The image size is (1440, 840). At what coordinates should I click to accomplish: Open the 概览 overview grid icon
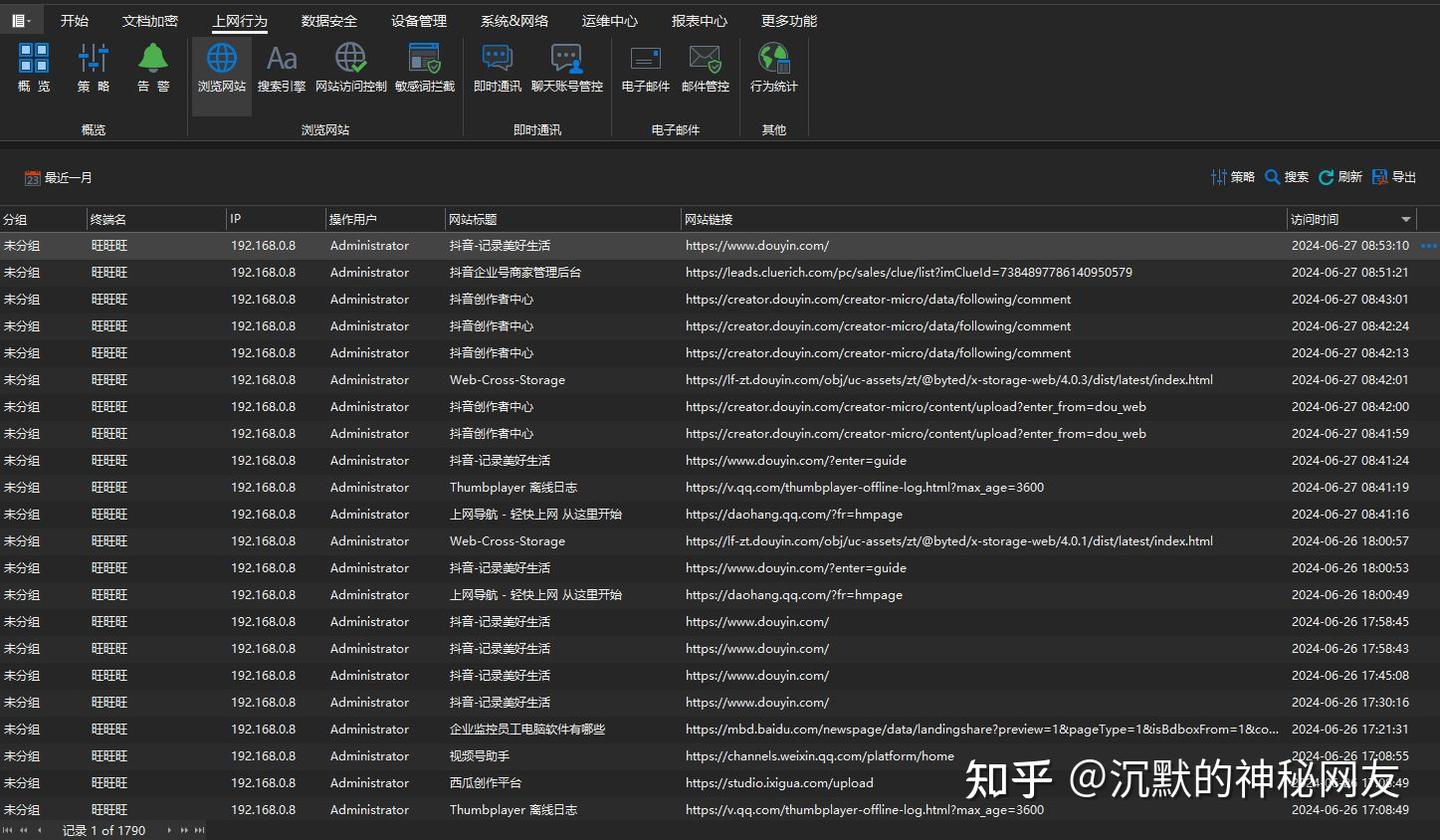[x=34, y=68]
